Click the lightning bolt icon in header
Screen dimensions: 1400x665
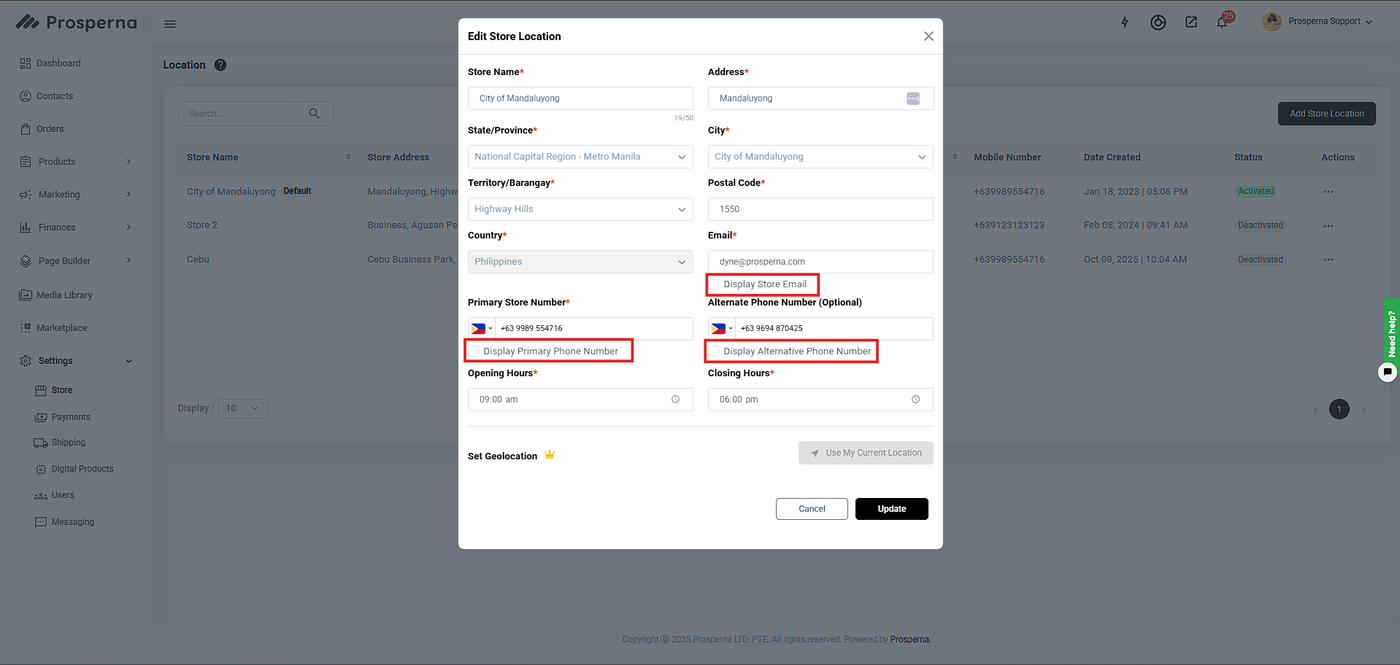[1124, 22]
